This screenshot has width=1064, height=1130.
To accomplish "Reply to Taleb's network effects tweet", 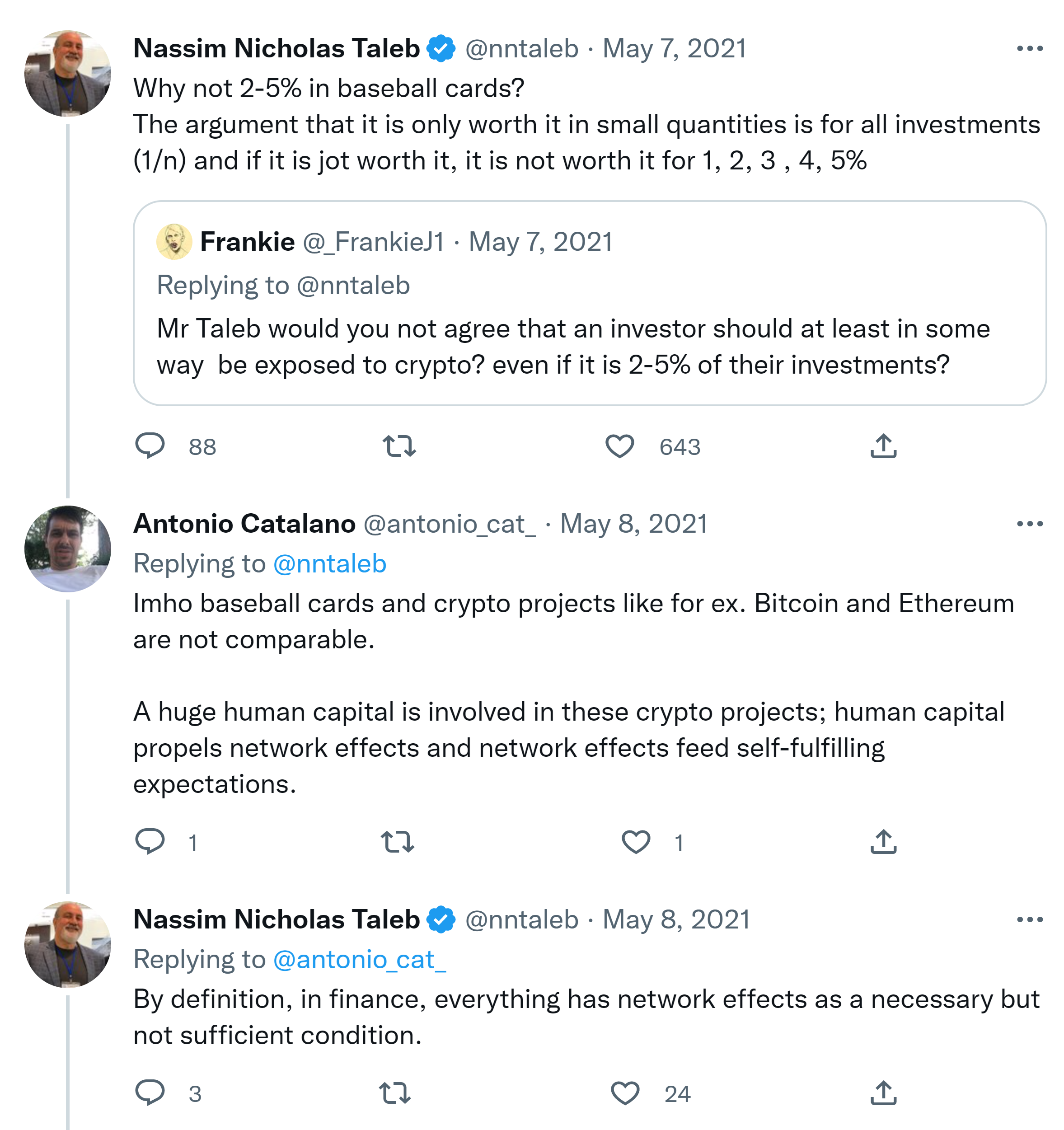I will [150, 1092].
